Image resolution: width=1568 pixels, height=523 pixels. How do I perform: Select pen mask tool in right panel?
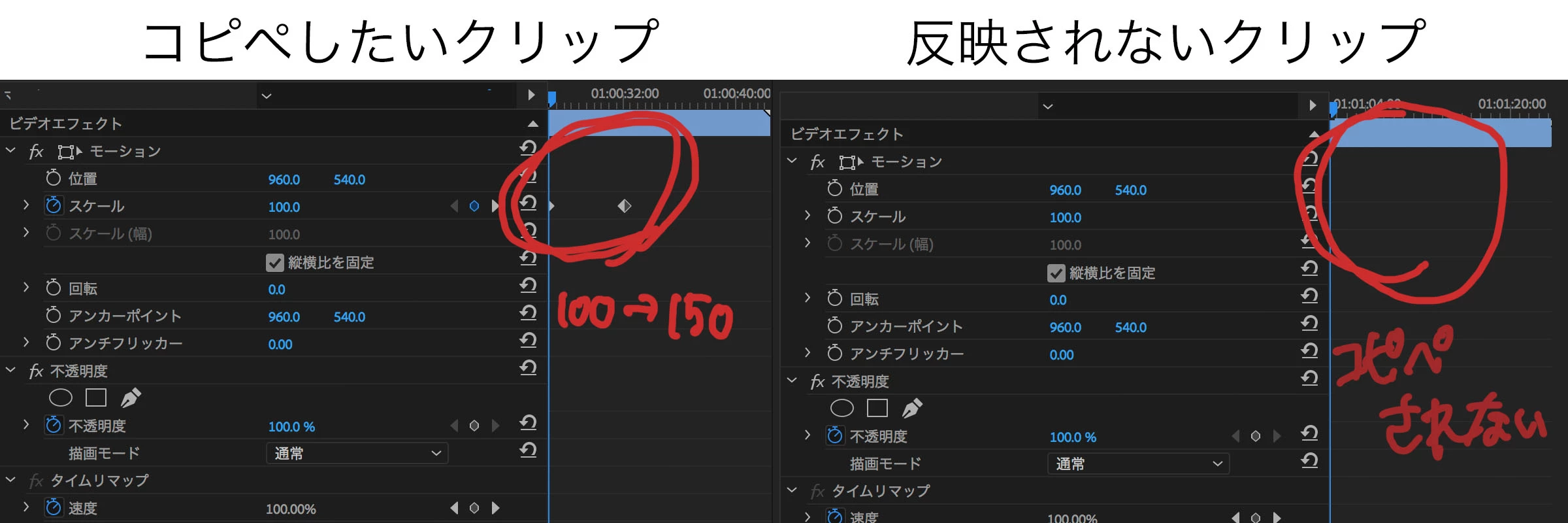coord(912,408)
